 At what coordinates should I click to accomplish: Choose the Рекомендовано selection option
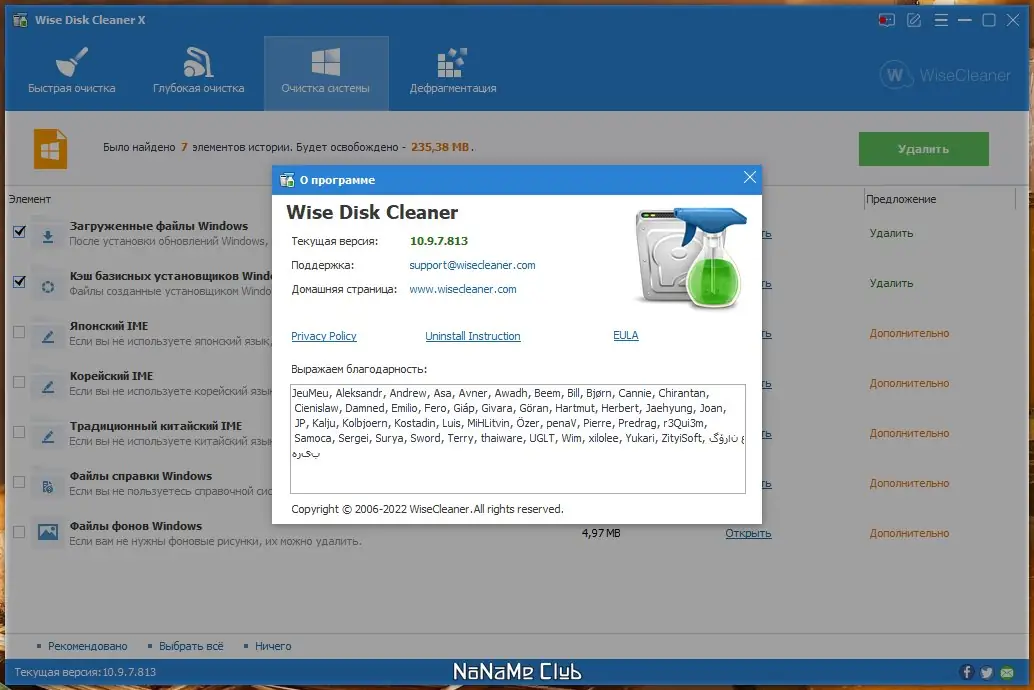[x=88, y=646]
